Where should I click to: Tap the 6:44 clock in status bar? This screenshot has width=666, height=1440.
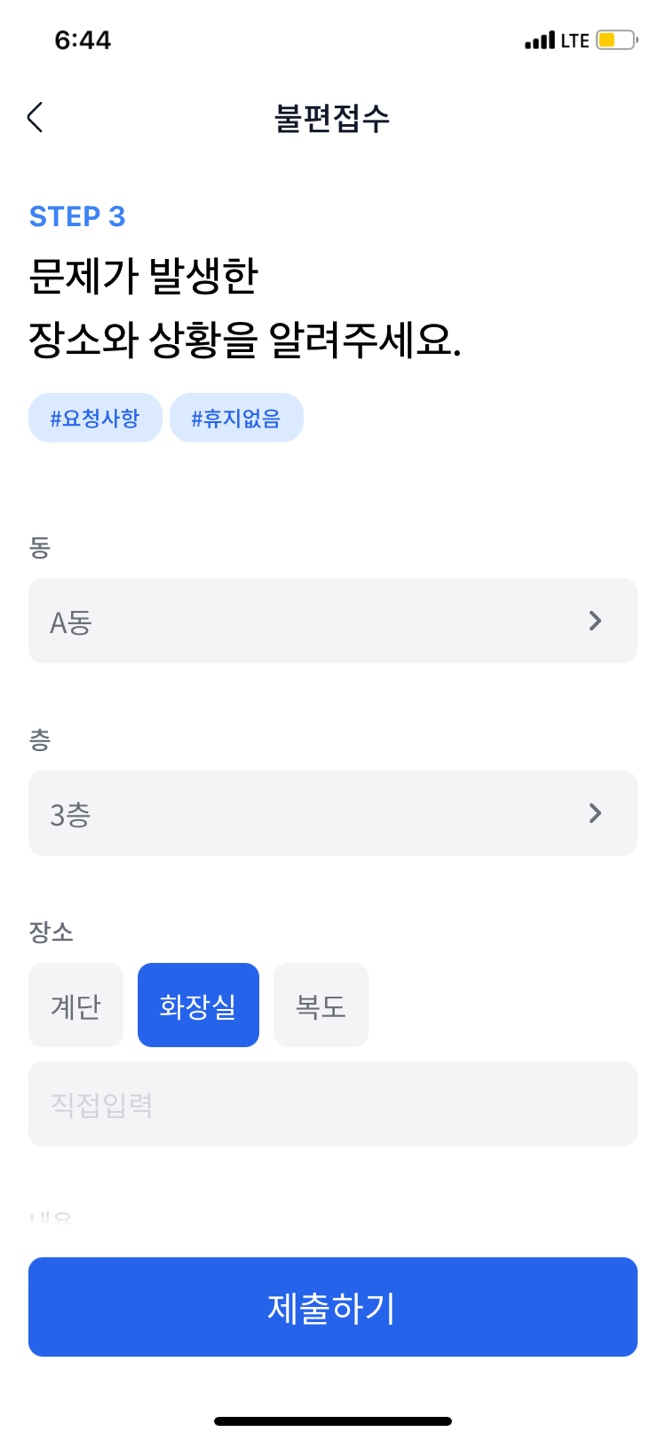pyautogui.click(x=83, y=40)
